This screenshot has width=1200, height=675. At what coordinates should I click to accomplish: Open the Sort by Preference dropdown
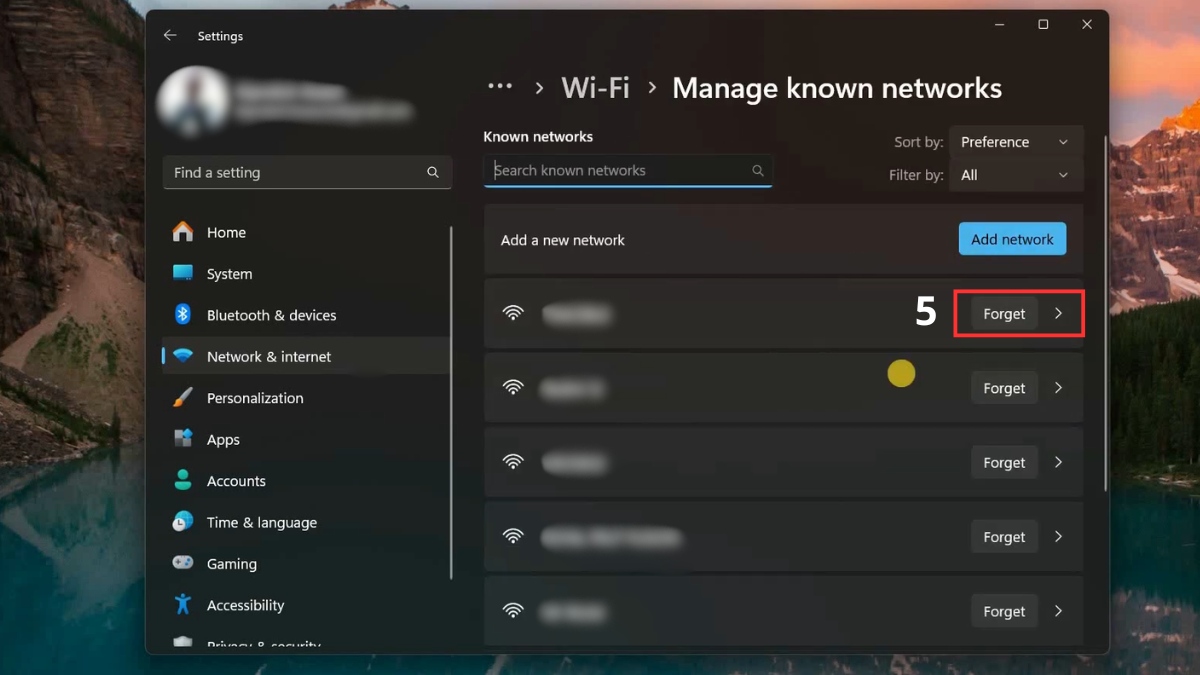[x=1015, y=142]
